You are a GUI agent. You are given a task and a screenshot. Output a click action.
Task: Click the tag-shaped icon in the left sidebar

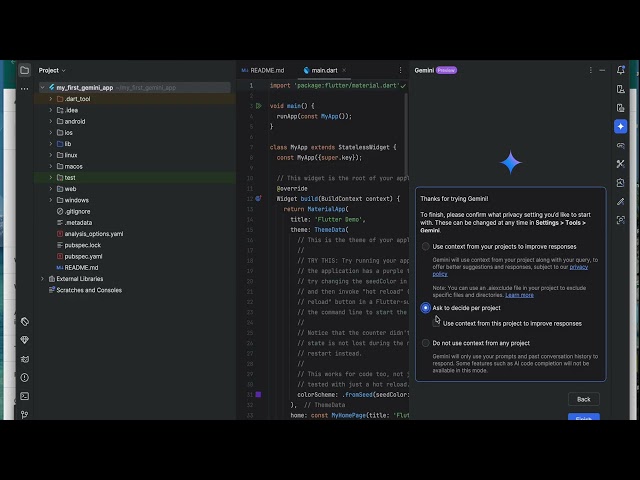point(24,322)
